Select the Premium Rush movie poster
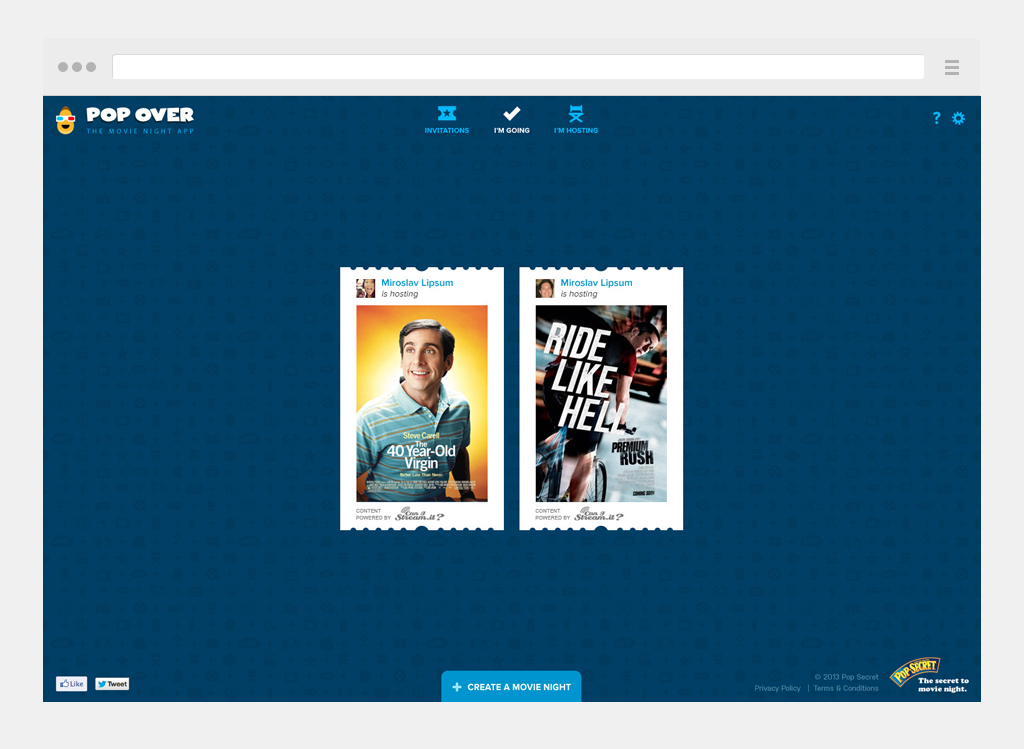 tap(600, 403)
